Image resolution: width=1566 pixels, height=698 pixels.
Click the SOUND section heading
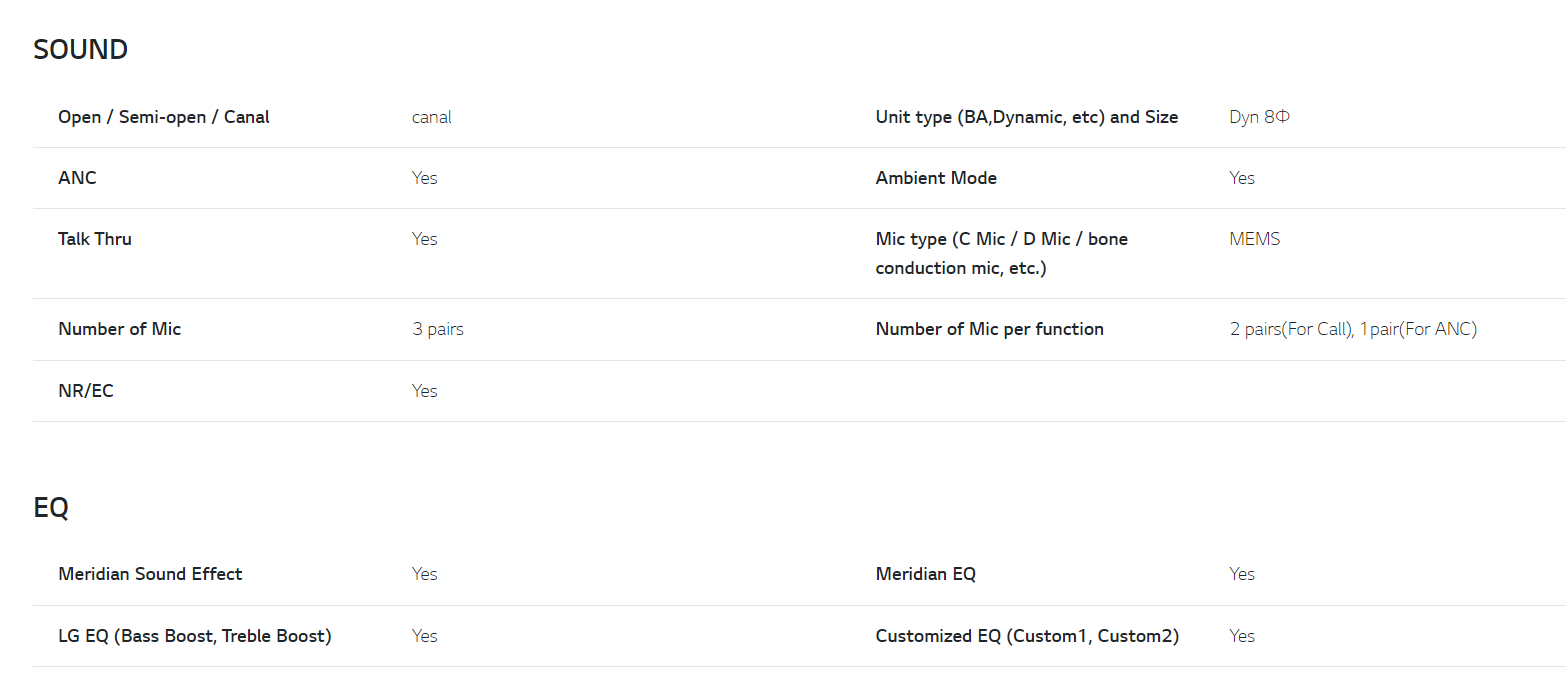coord(80,50)
